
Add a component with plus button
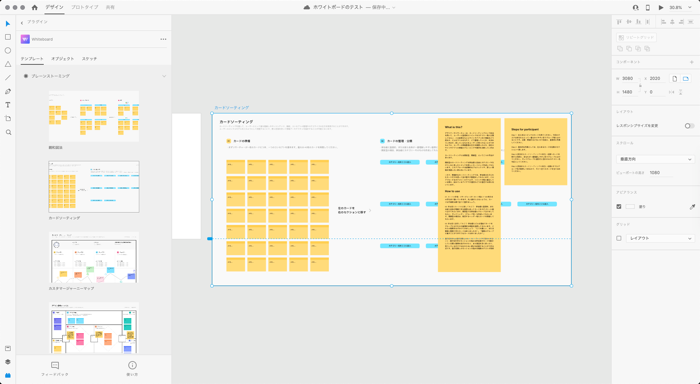[692, 62]
